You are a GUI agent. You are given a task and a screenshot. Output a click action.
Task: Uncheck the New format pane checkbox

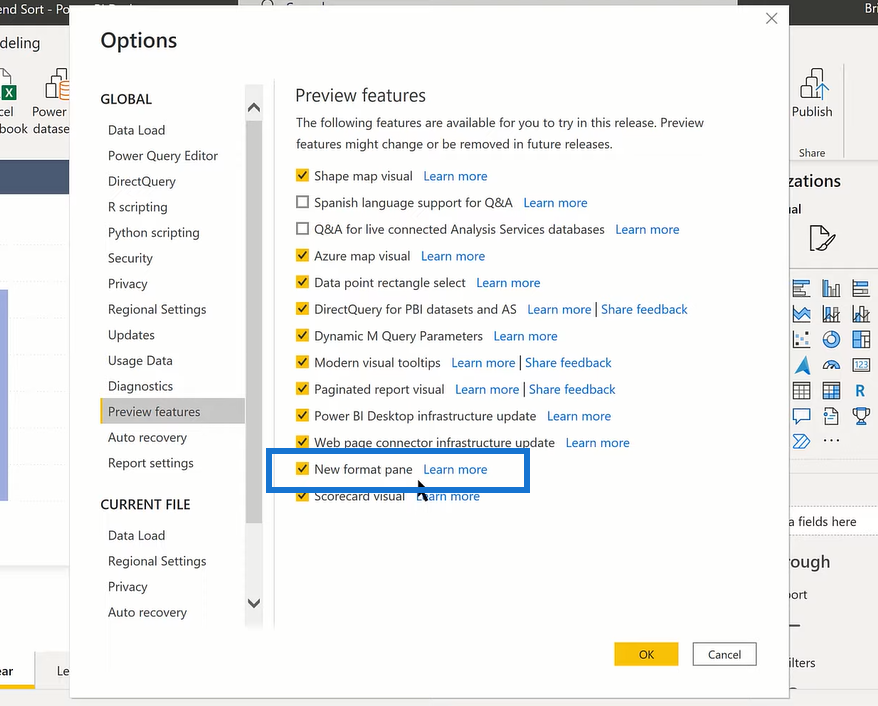(x=302, y=469)
